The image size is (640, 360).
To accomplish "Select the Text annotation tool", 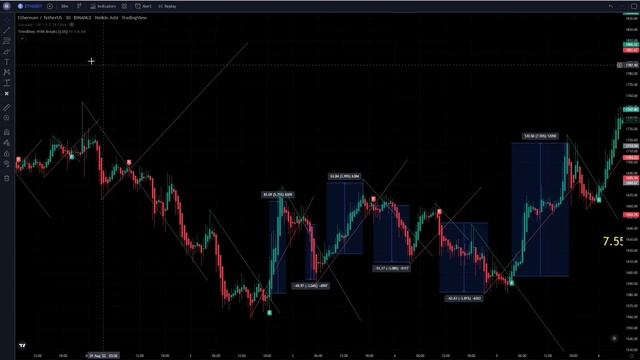I will 7,62.
